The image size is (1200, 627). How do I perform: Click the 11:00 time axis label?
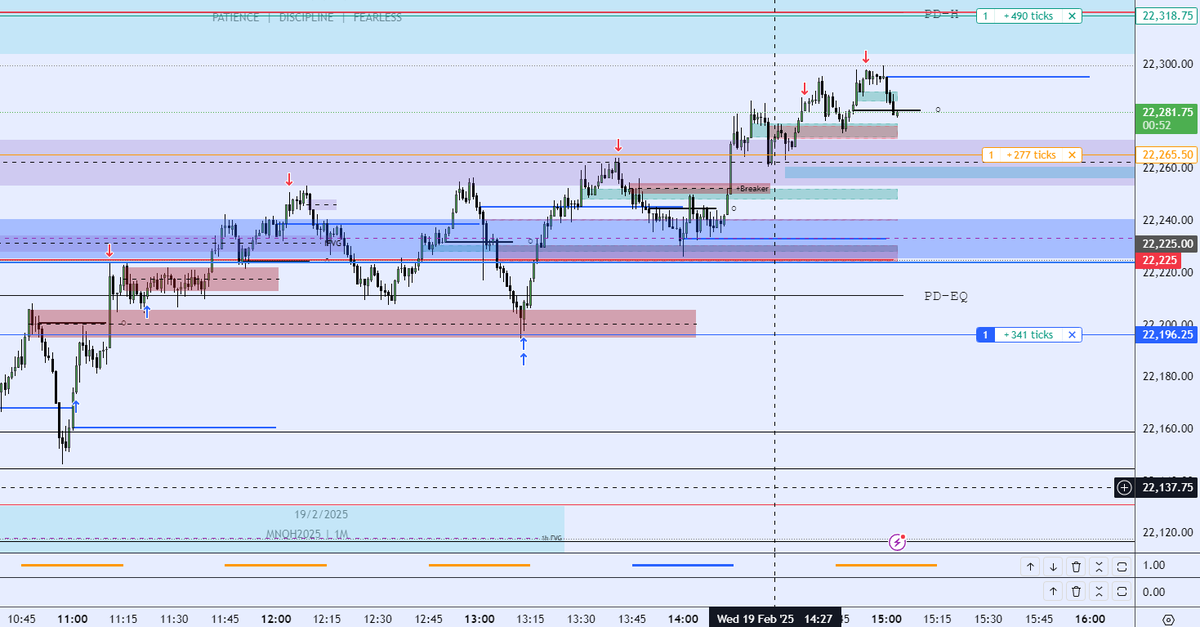coord(72,619)
